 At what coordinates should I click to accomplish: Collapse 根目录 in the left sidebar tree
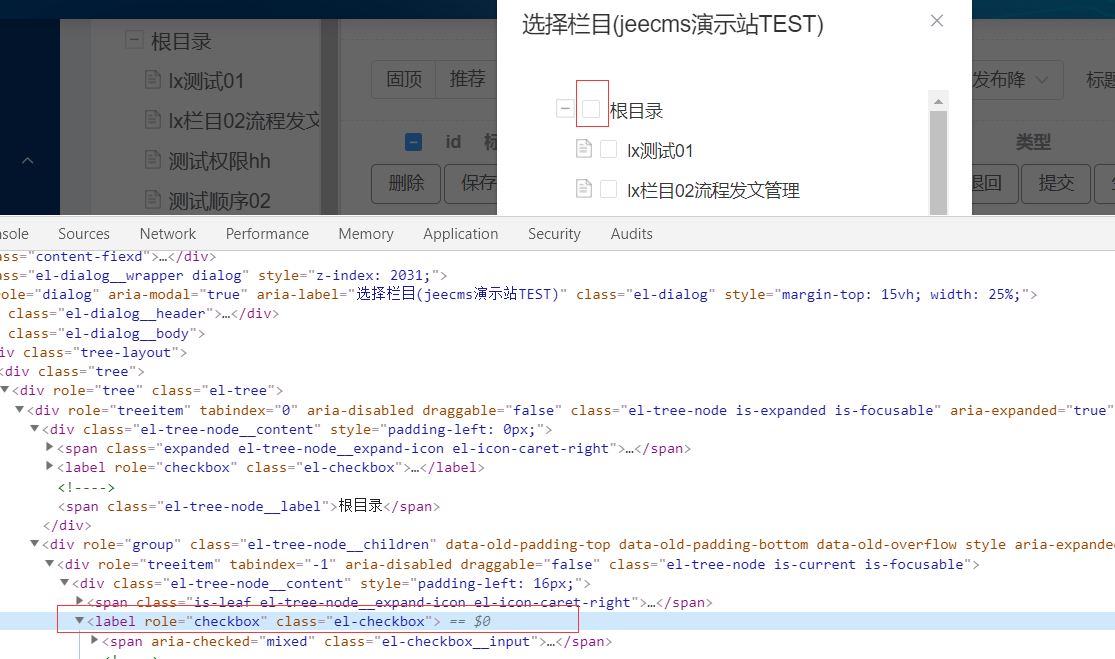point(134,39)
